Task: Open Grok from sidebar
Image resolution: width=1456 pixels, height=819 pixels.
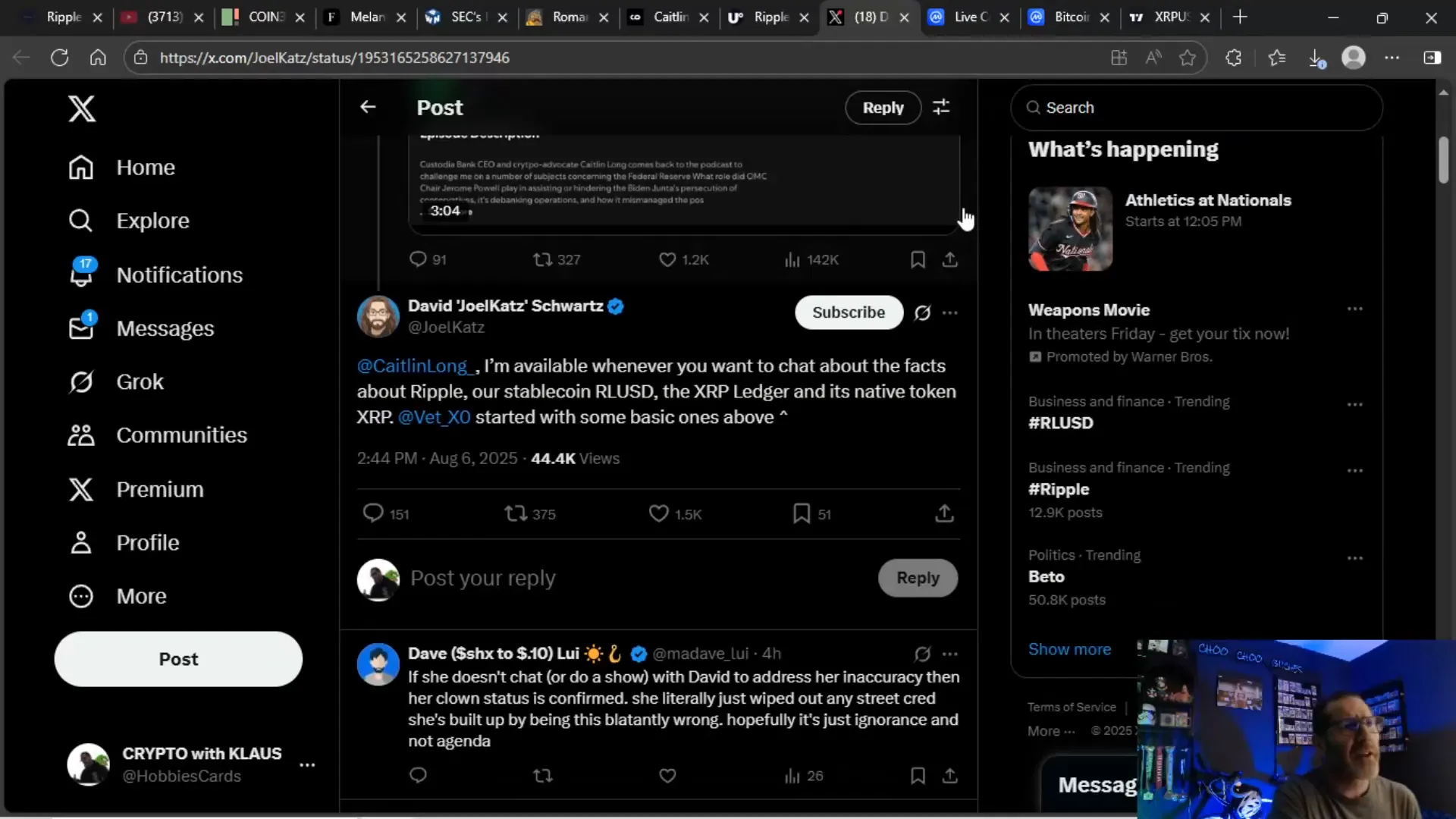Action: point(115,381)
